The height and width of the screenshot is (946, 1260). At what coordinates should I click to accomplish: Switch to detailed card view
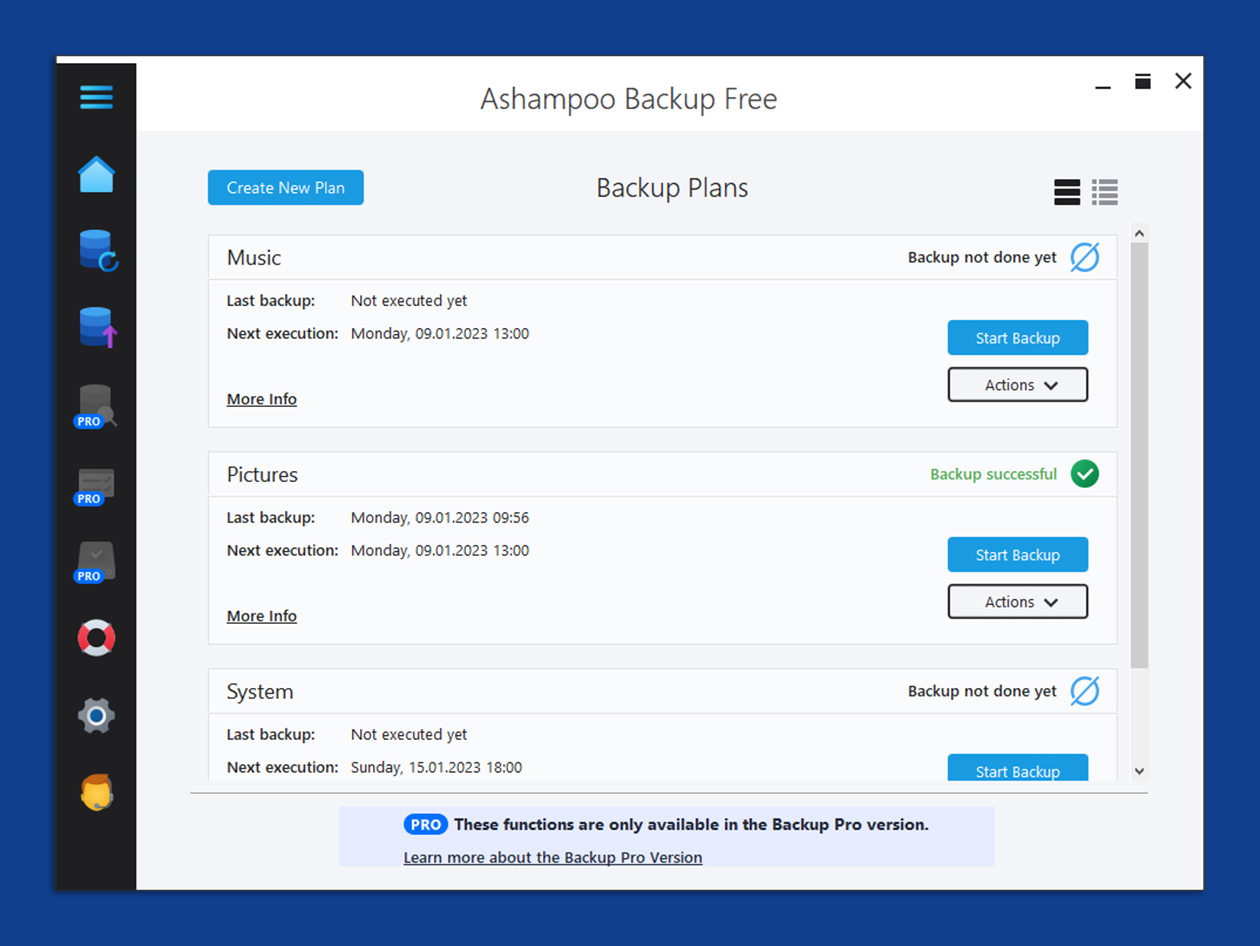point(1067,192)
